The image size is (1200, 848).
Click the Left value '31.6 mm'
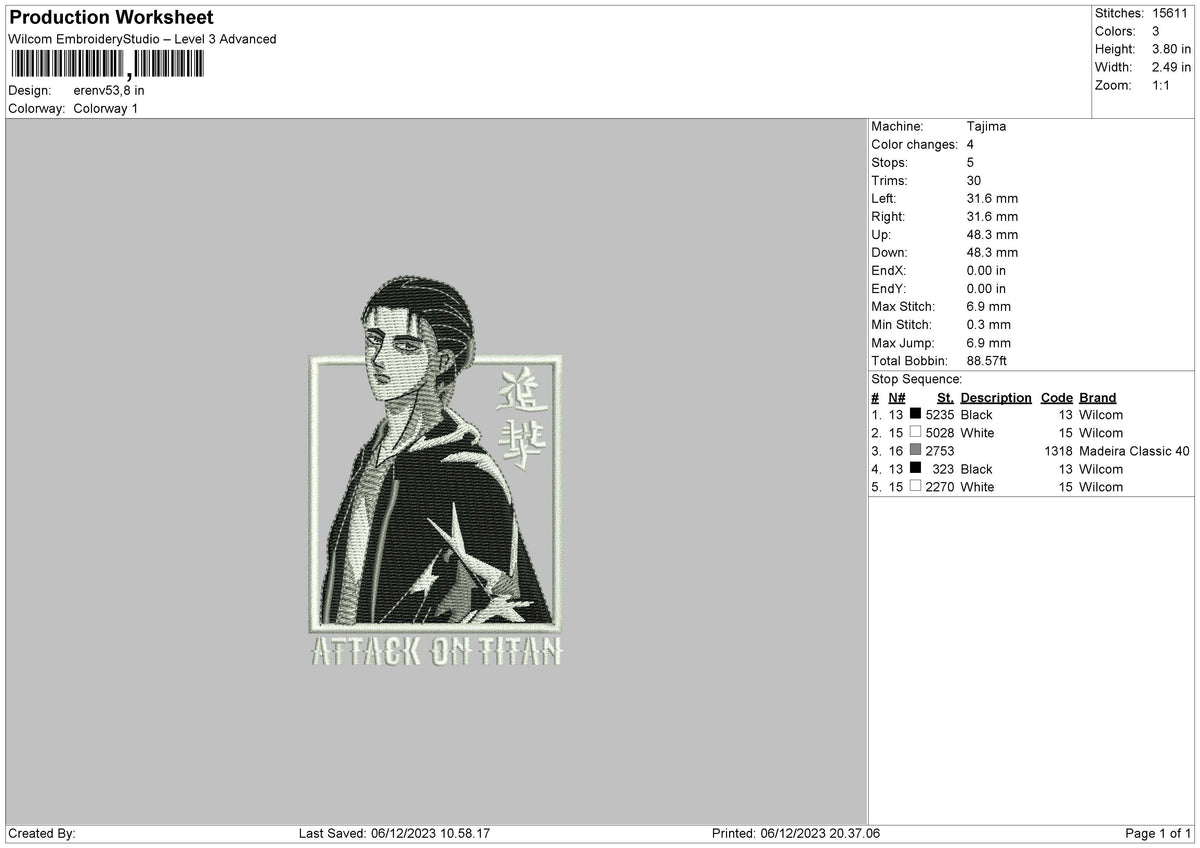click(992, 198)
